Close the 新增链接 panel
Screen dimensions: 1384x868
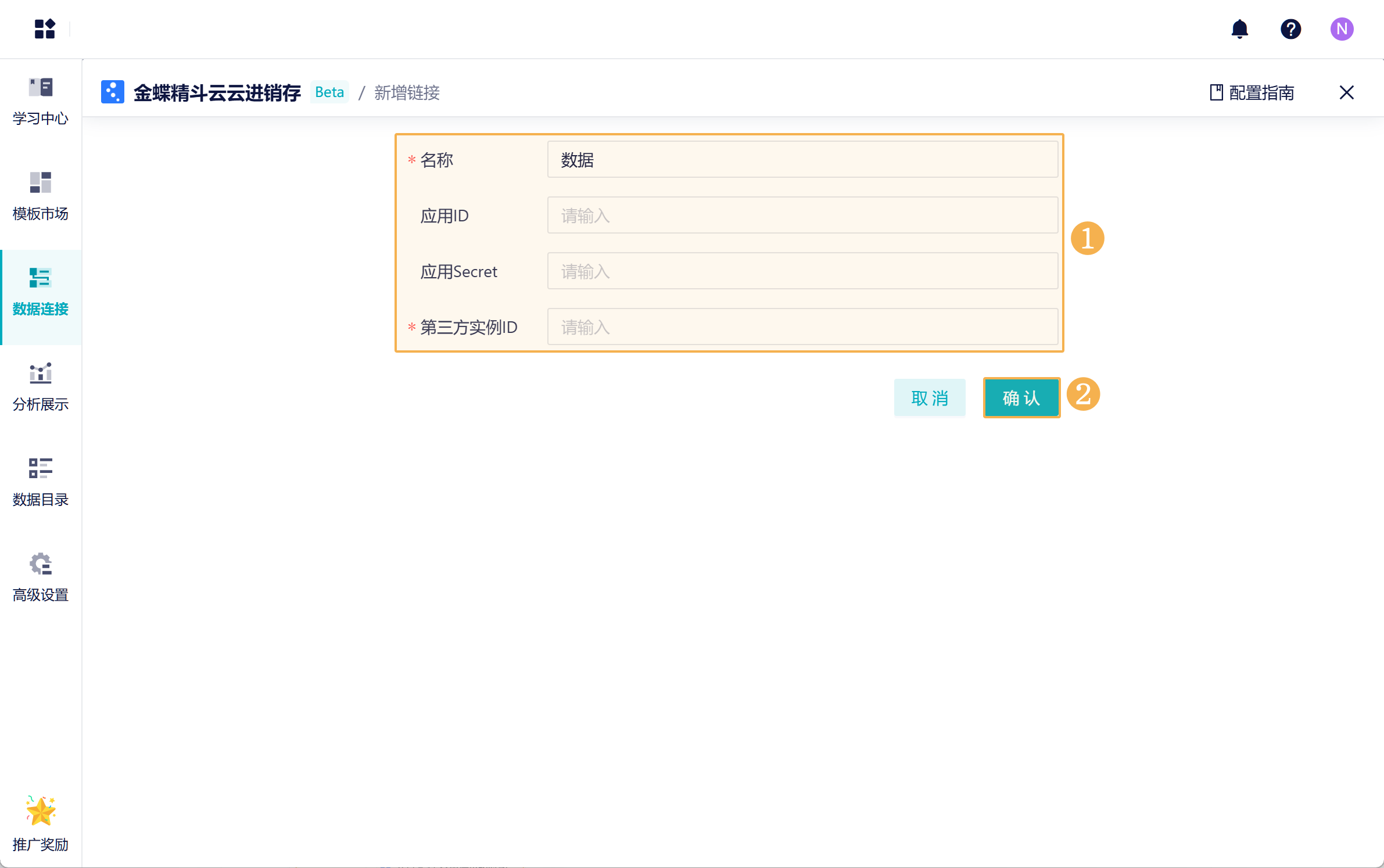[x=1346, y=92]
